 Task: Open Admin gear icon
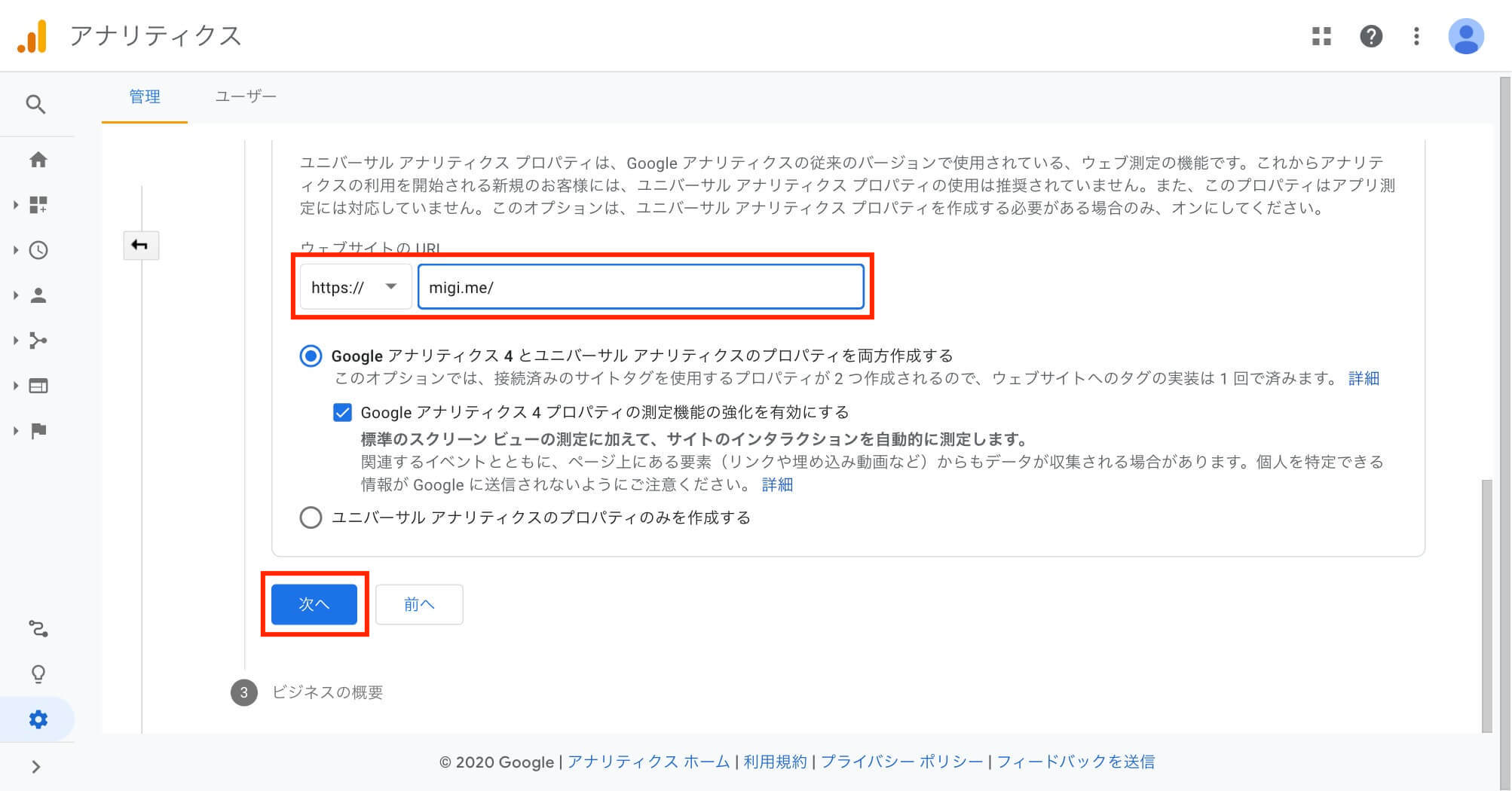(38, 719)
